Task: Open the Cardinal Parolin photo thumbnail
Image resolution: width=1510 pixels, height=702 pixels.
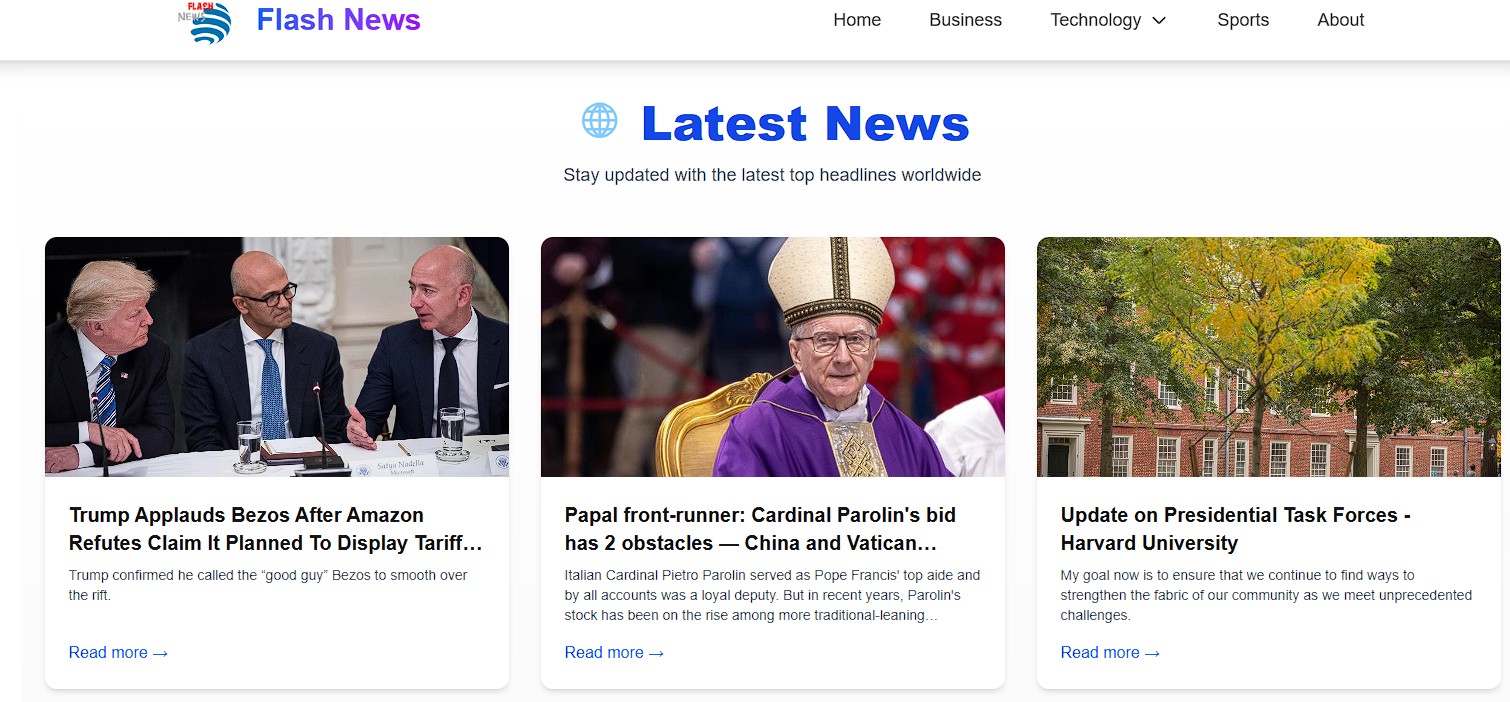Action: tap(773, 357)
